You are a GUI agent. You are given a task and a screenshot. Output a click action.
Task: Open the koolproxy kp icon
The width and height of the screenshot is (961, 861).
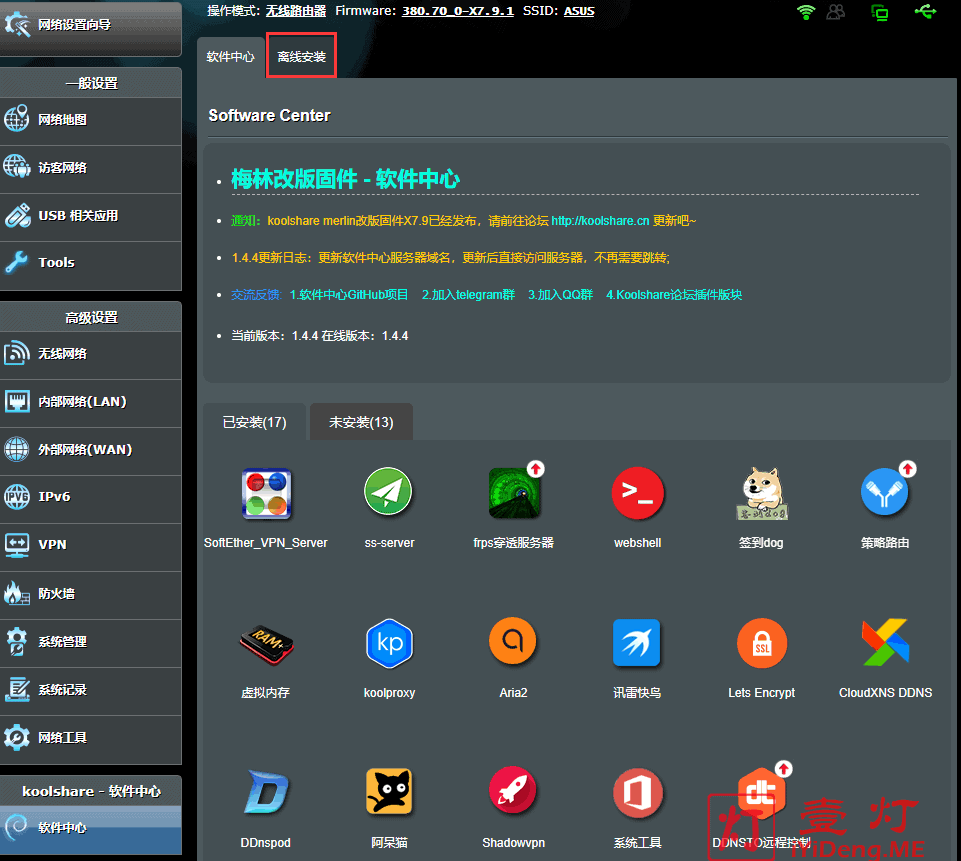click(389, 643)
